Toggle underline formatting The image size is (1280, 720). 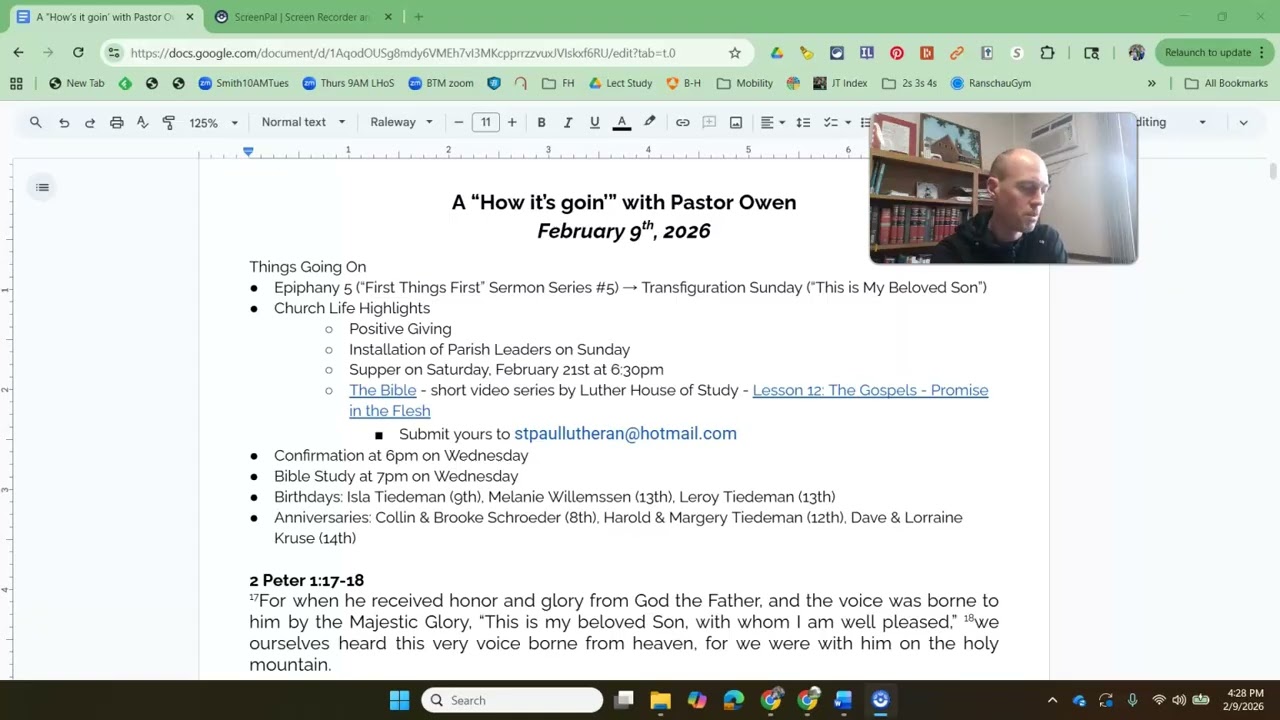[x=595, y=122]
